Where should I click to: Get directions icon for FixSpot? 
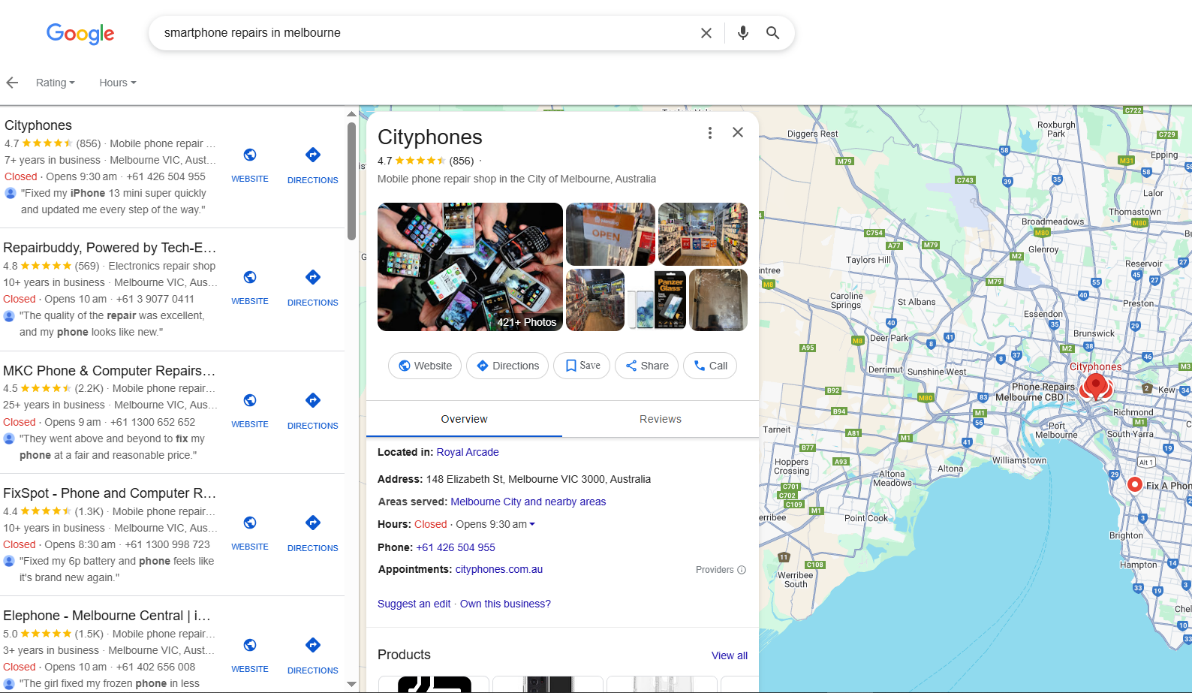(312, 523)
